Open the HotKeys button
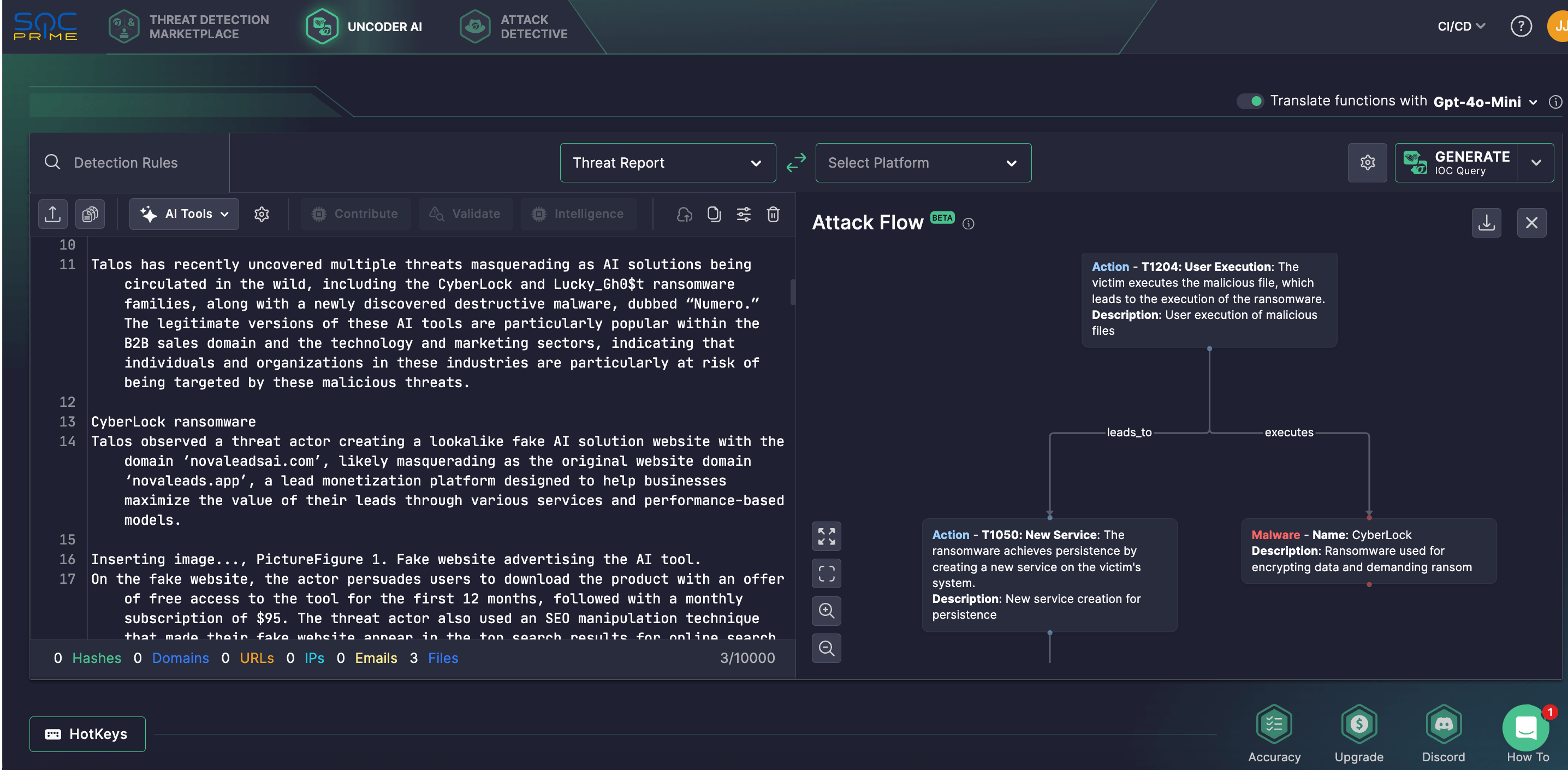The height and width of the screenshot is (770, 1568). coord(87,733)
